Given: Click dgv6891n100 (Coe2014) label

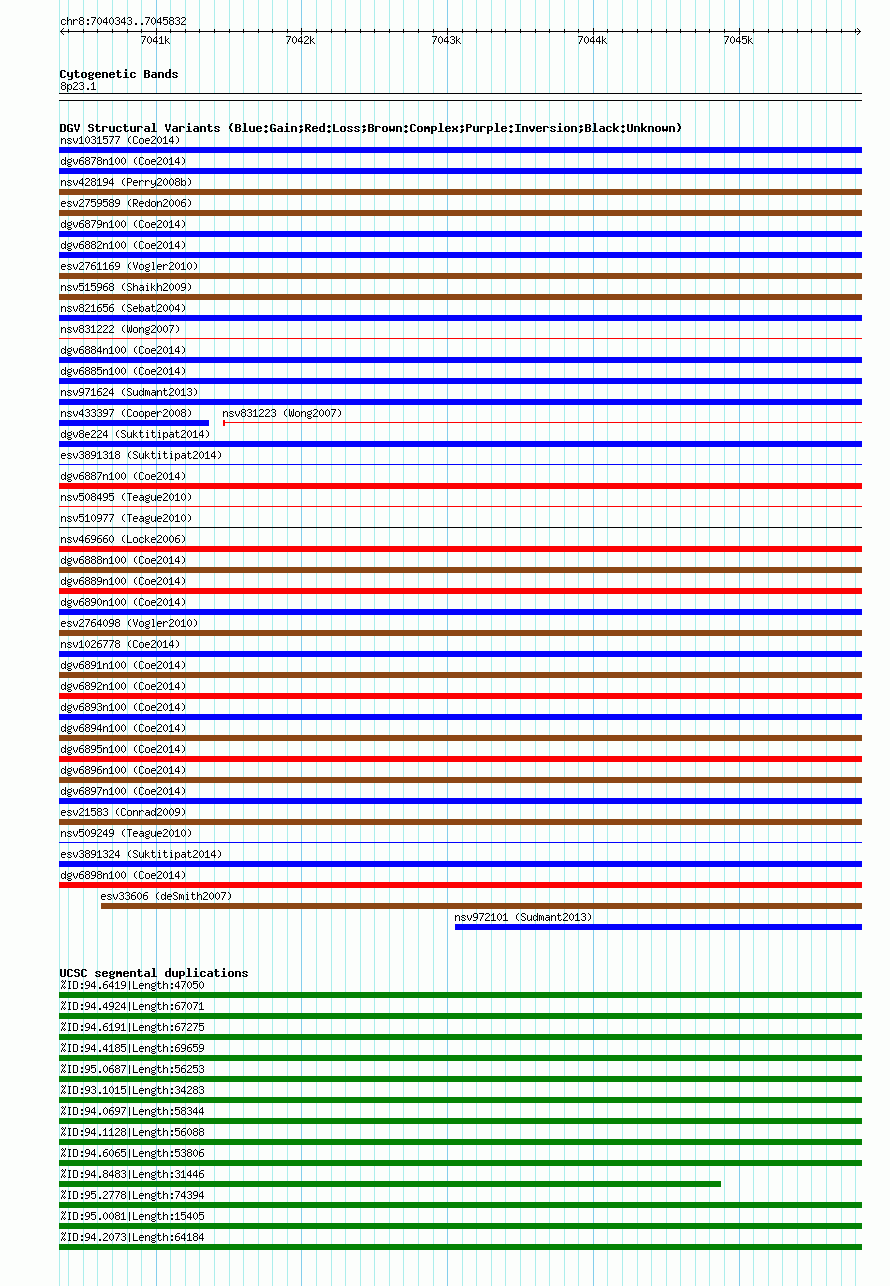Looking at the screenshot, I should coord(123,665).
